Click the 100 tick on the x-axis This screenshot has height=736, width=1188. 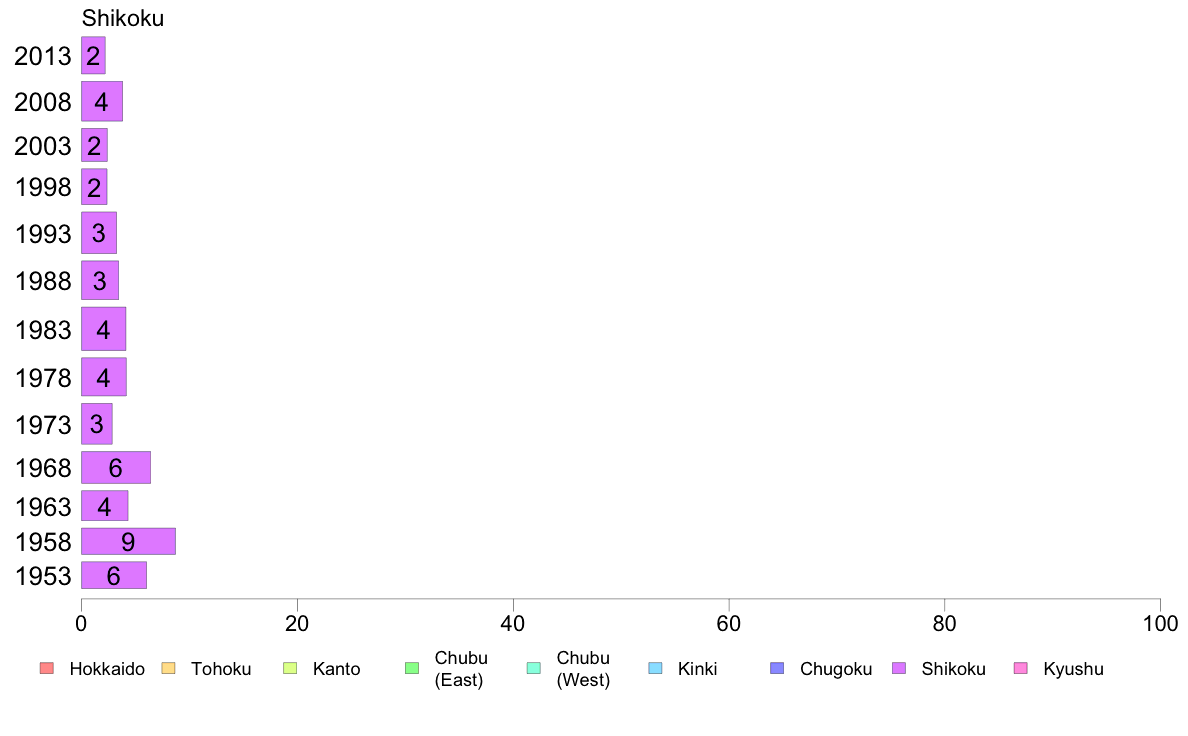(1160, 624)
